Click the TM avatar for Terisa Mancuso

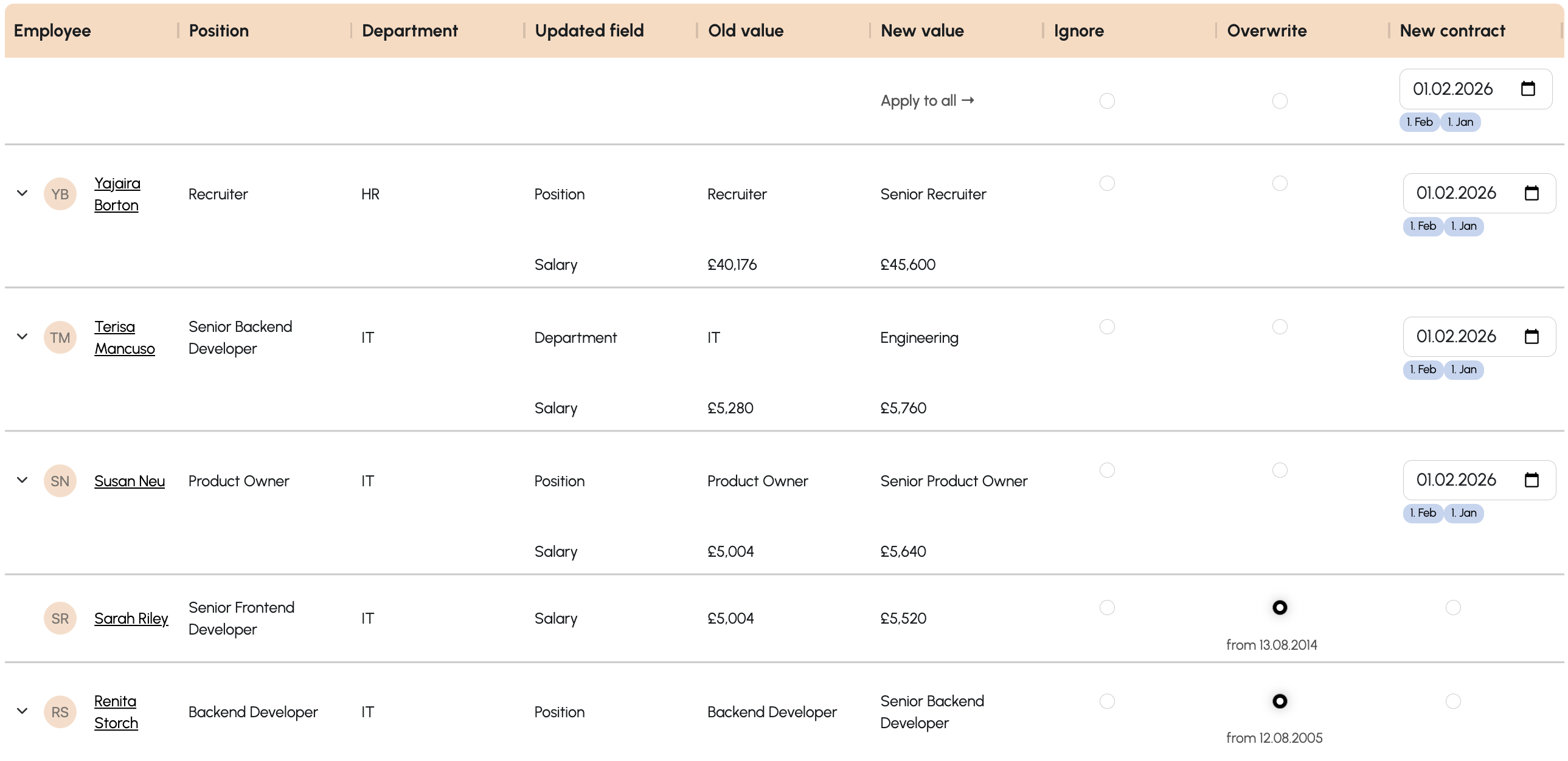pyautogui.click(x=60, y=337)
